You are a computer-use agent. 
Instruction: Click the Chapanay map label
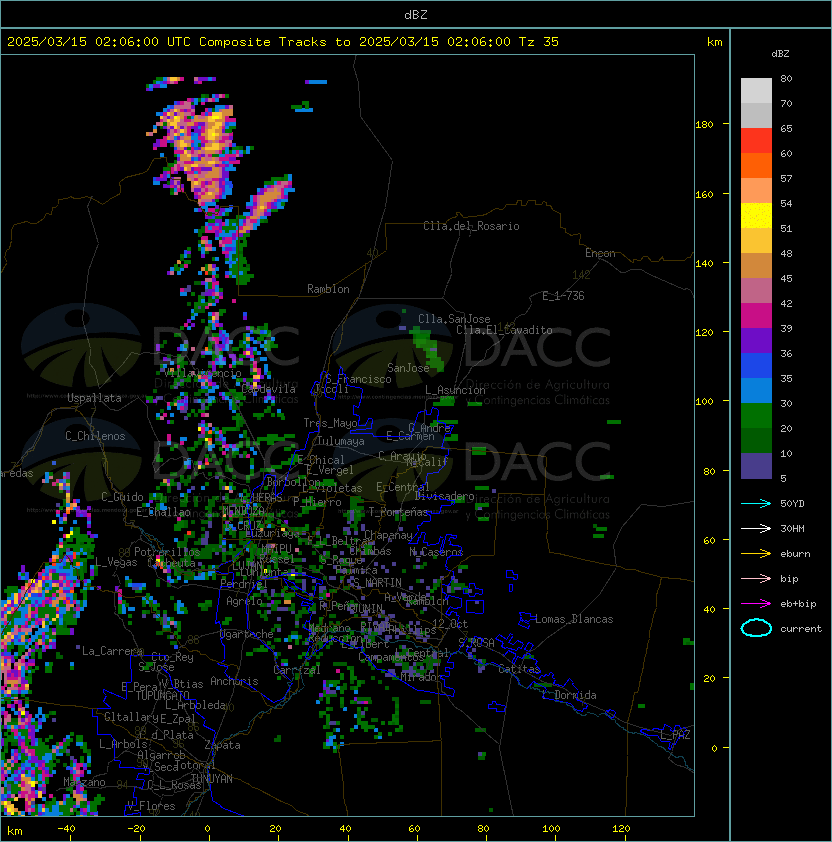pos(388,535)
